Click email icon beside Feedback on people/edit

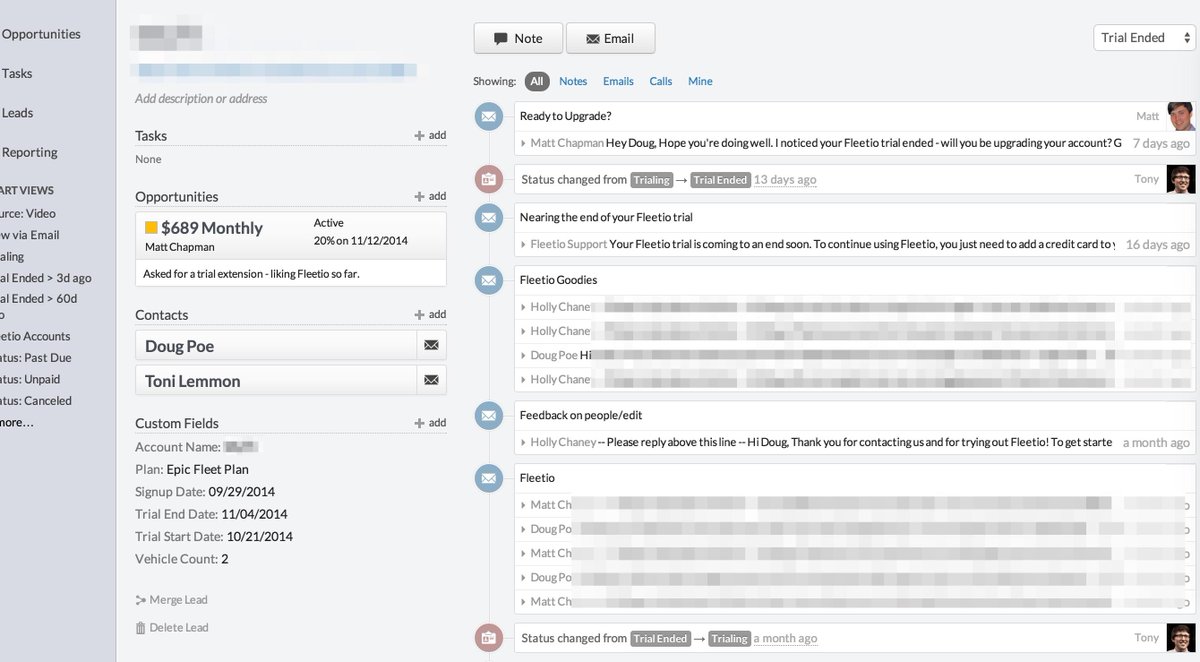[488, 415]
